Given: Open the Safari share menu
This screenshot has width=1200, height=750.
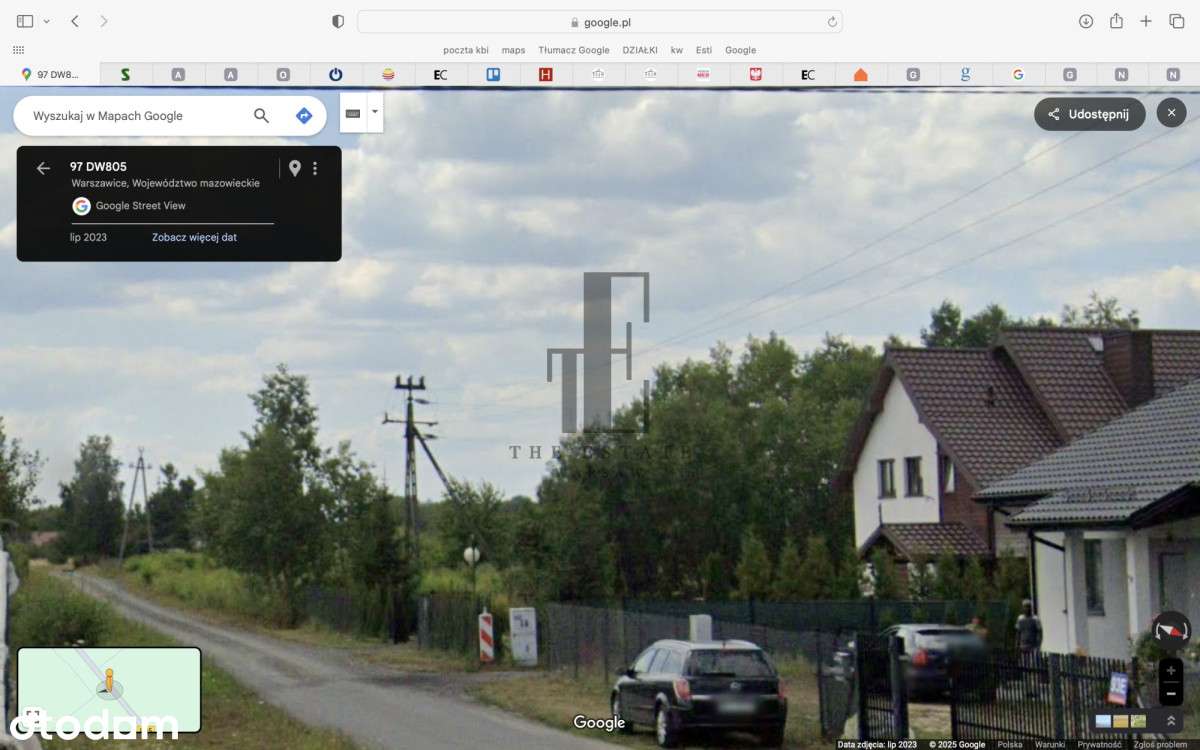Looking at the screenshot, I should [1116, 21].
